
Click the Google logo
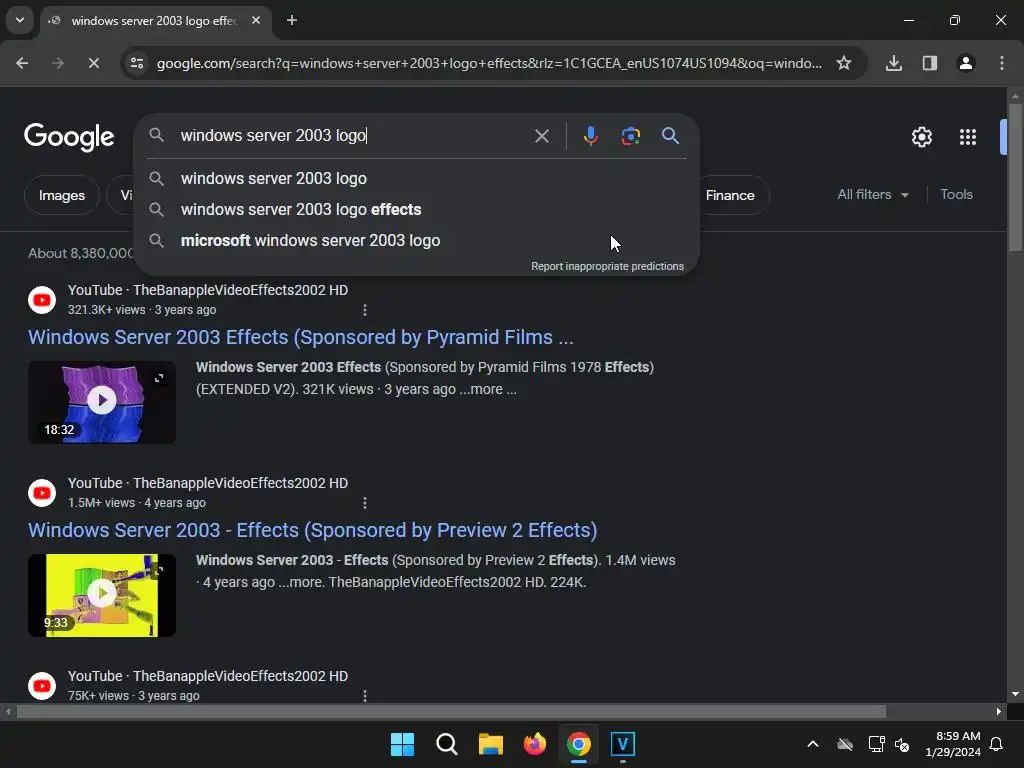point(69,137)
